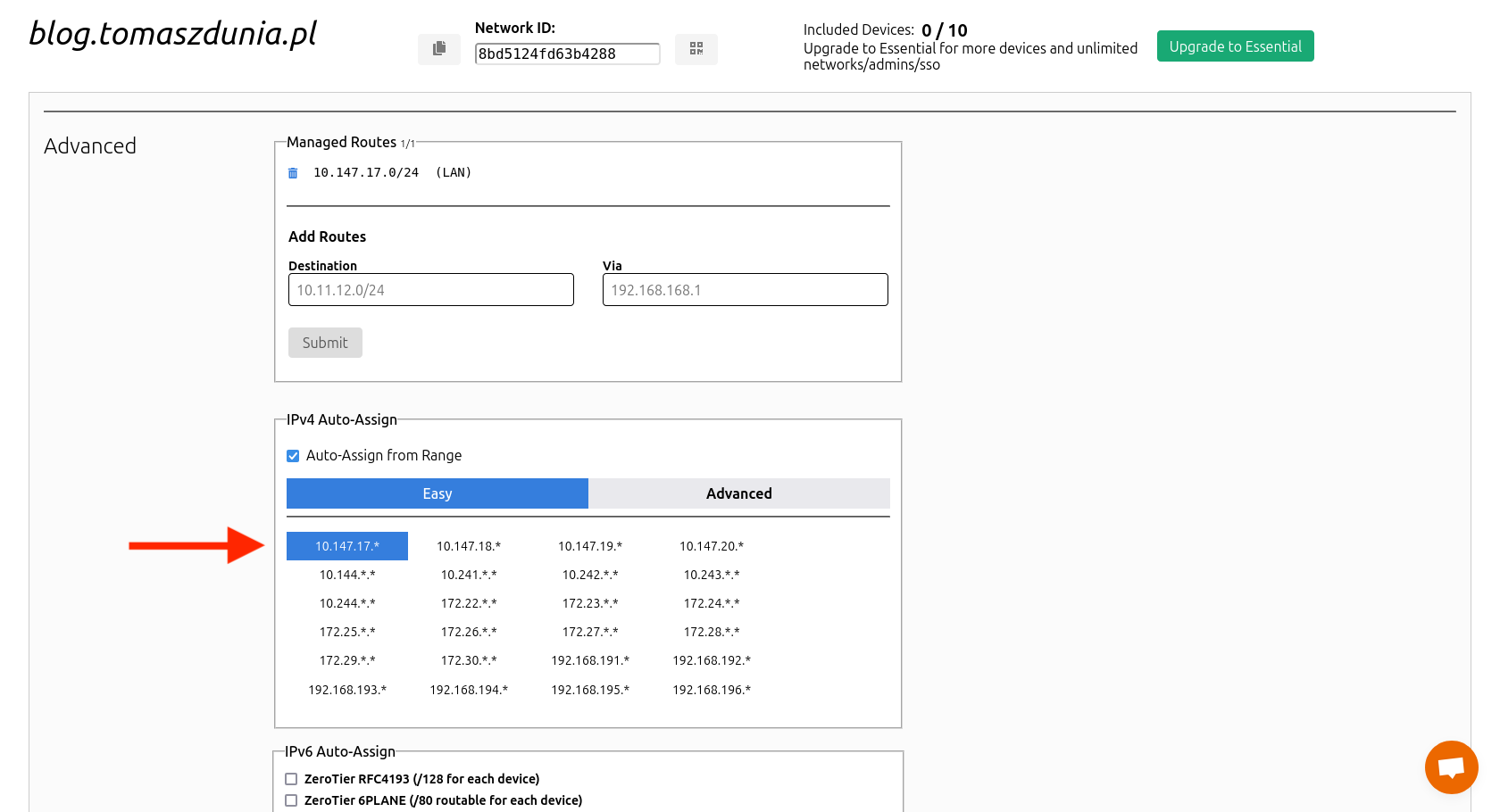Click the Network ID text field
Viewport: 1500px width, 812px height.
[567, 54]
